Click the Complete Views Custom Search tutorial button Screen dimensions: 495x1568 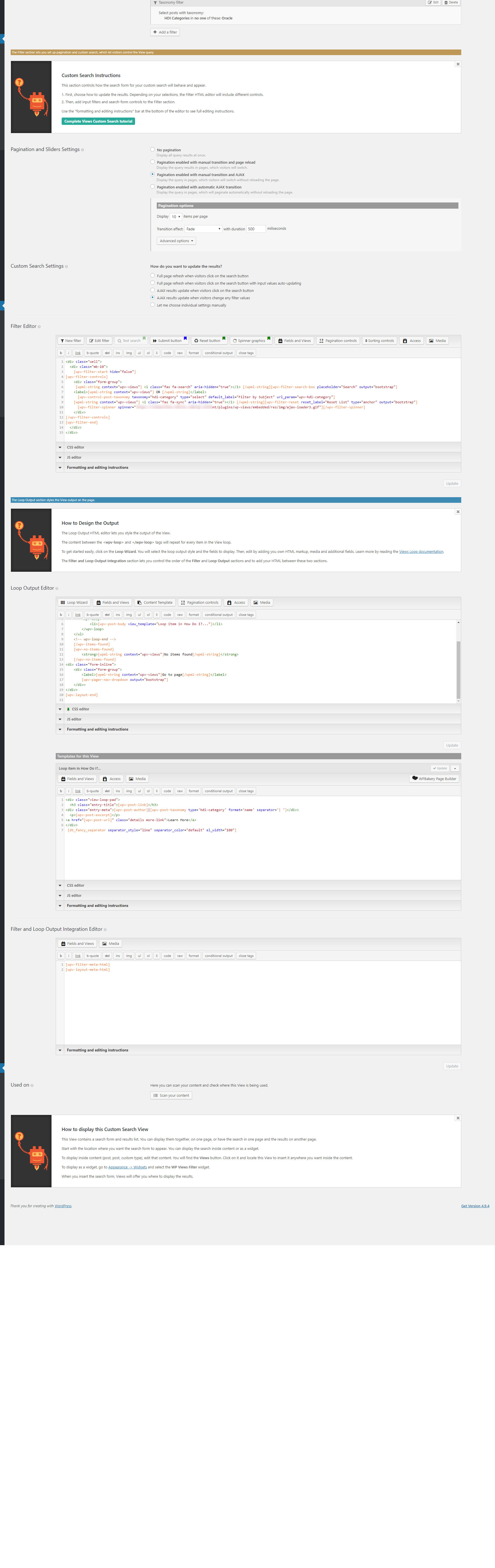coord(99,121)
